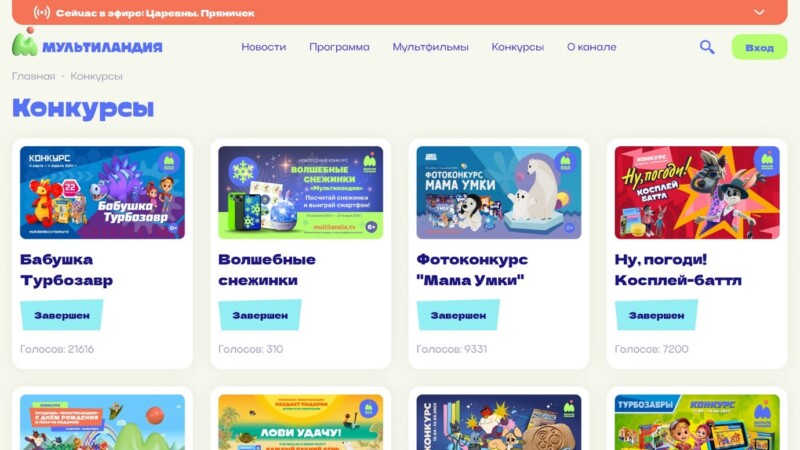Click the Мультиландия logo
The width and height of the screenshot is (800, 450).
coord(87,43)
